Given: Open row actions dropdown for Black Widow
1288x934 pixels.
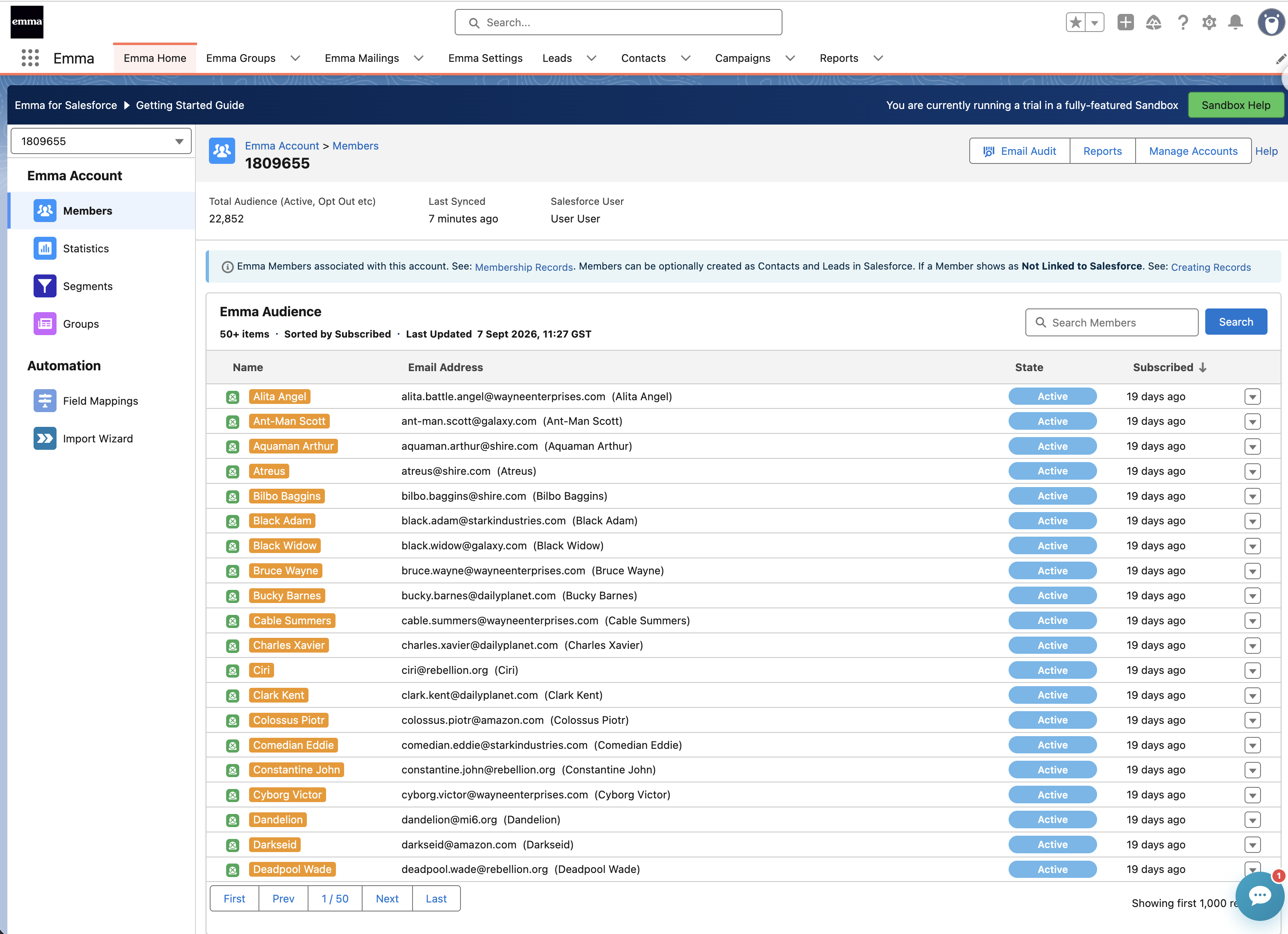Looking at the screenshot, I should 1252,546.
